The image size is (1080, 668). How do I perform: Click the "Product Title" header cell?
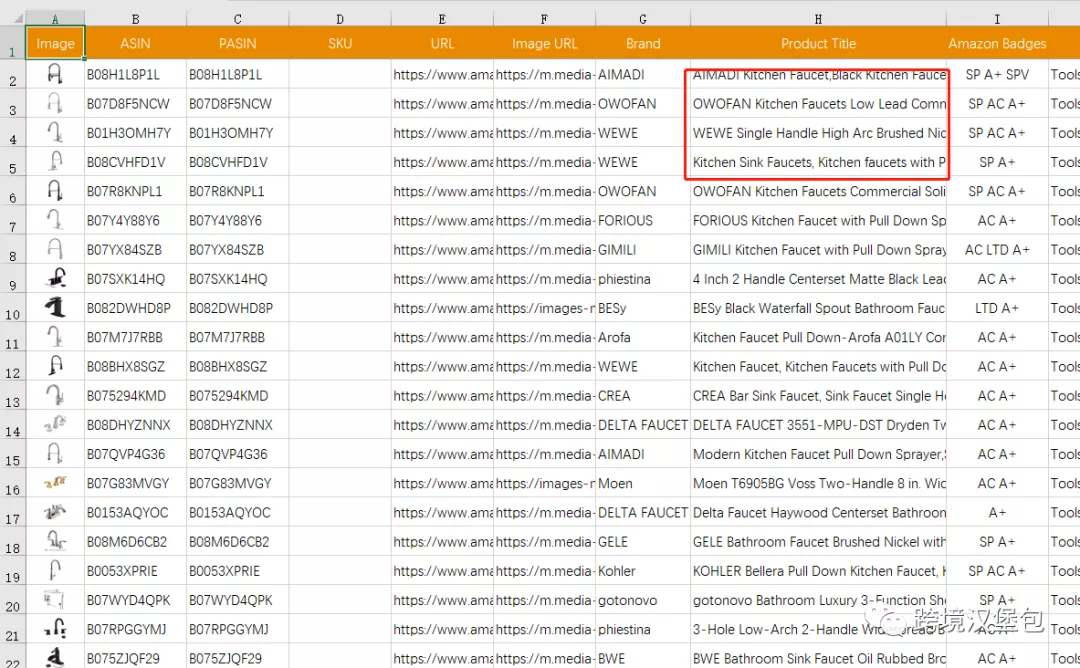coord(818,44)
